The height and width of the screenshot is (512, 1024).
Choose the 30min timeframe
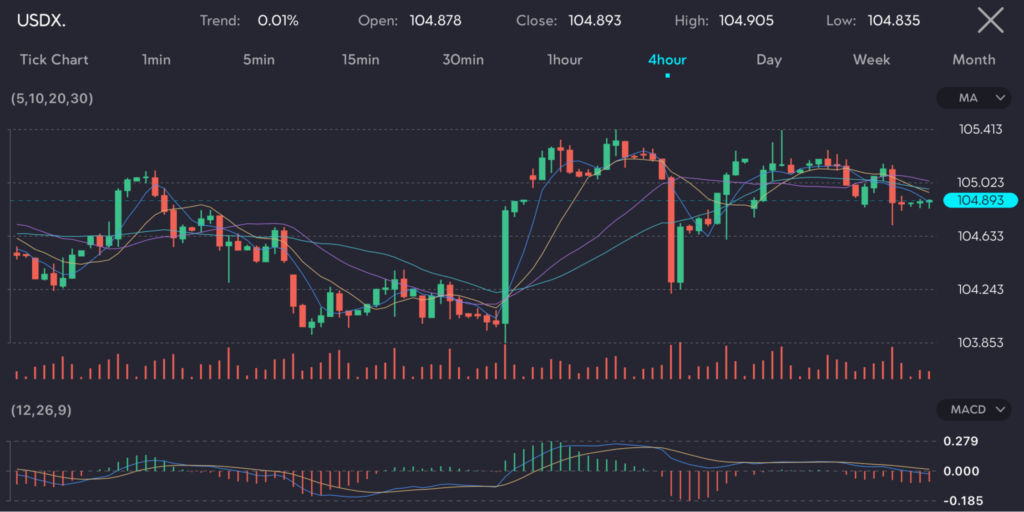click(x=463, y=60)
